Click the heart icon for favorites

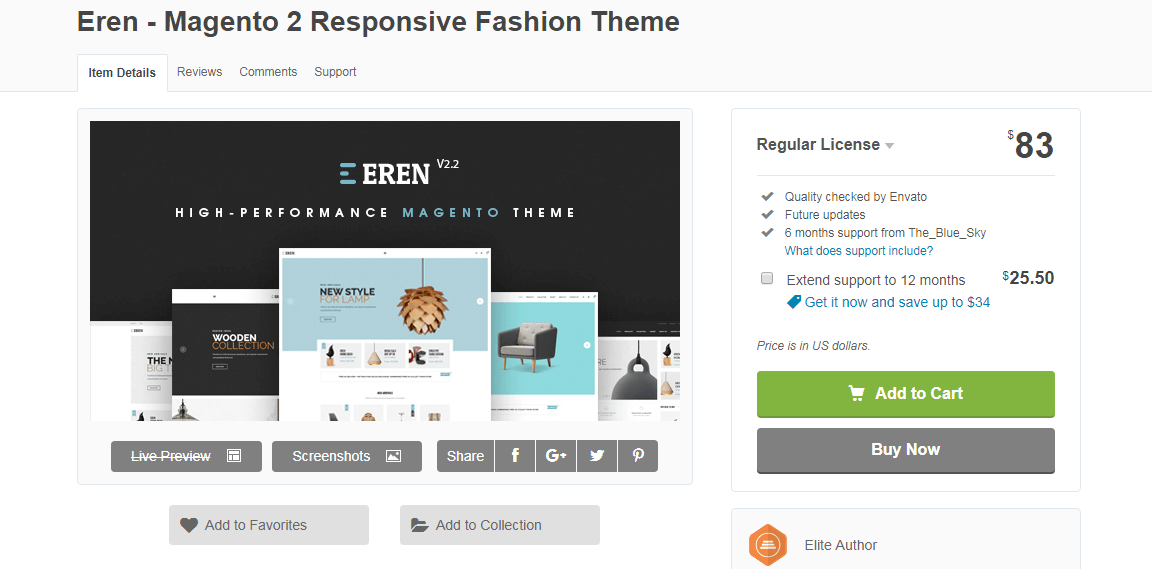click(189, 525)
